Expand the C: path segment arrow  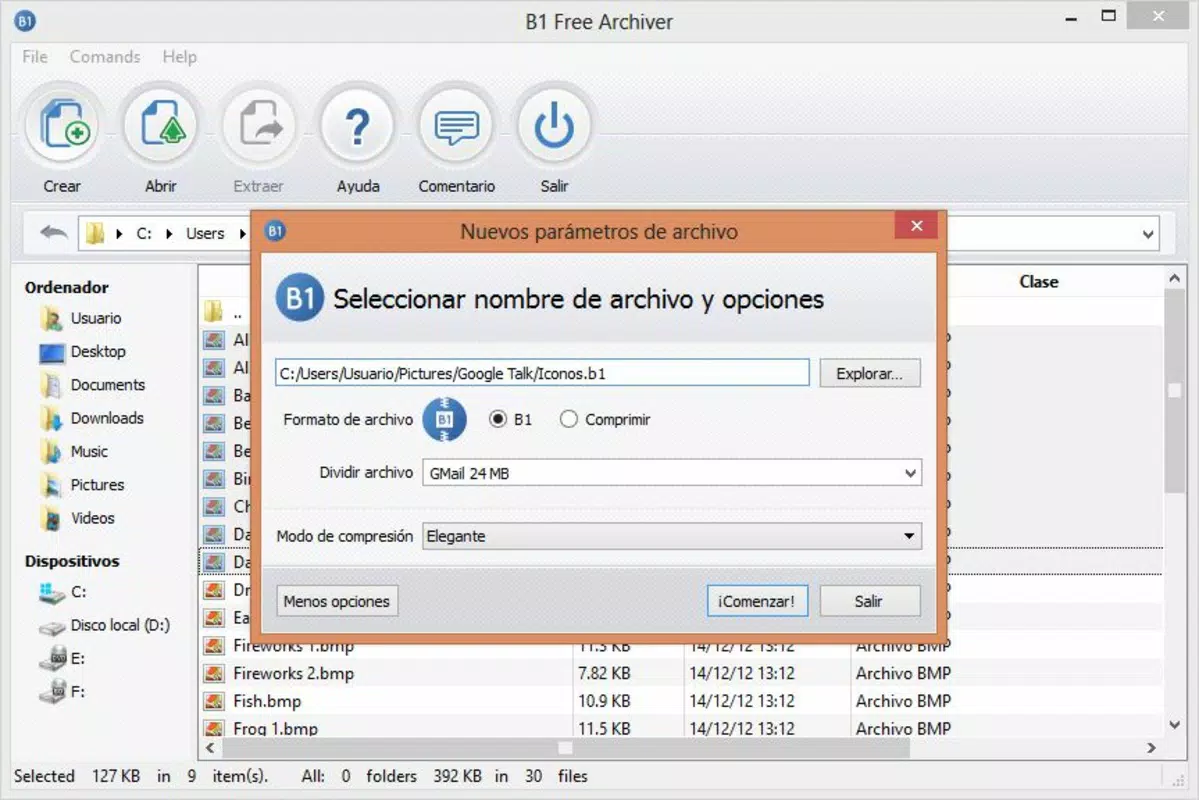(169, 233)
